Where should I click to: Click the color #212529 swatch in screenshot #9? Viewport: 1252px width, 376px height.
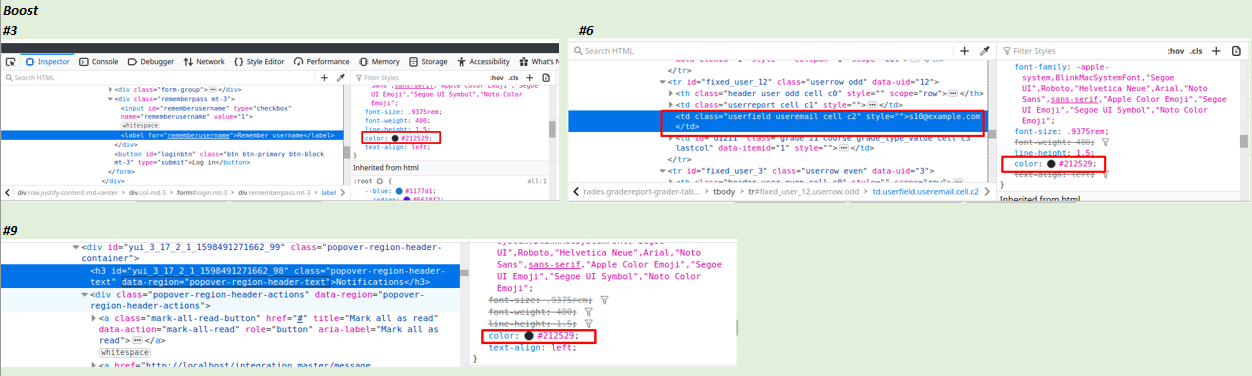[529, 336]
